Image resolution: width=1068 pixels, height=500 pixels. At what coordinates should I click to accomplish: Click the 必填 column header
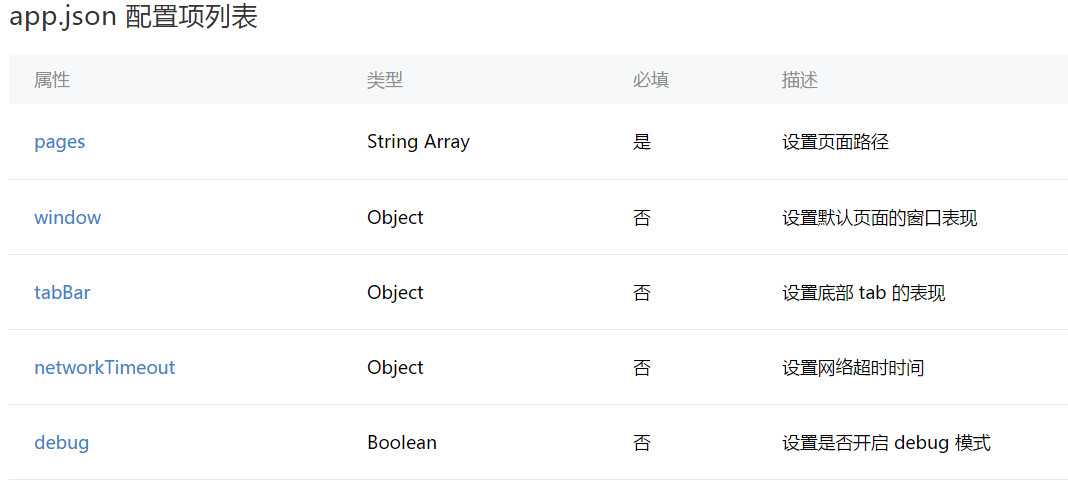[x=651, y=80]
